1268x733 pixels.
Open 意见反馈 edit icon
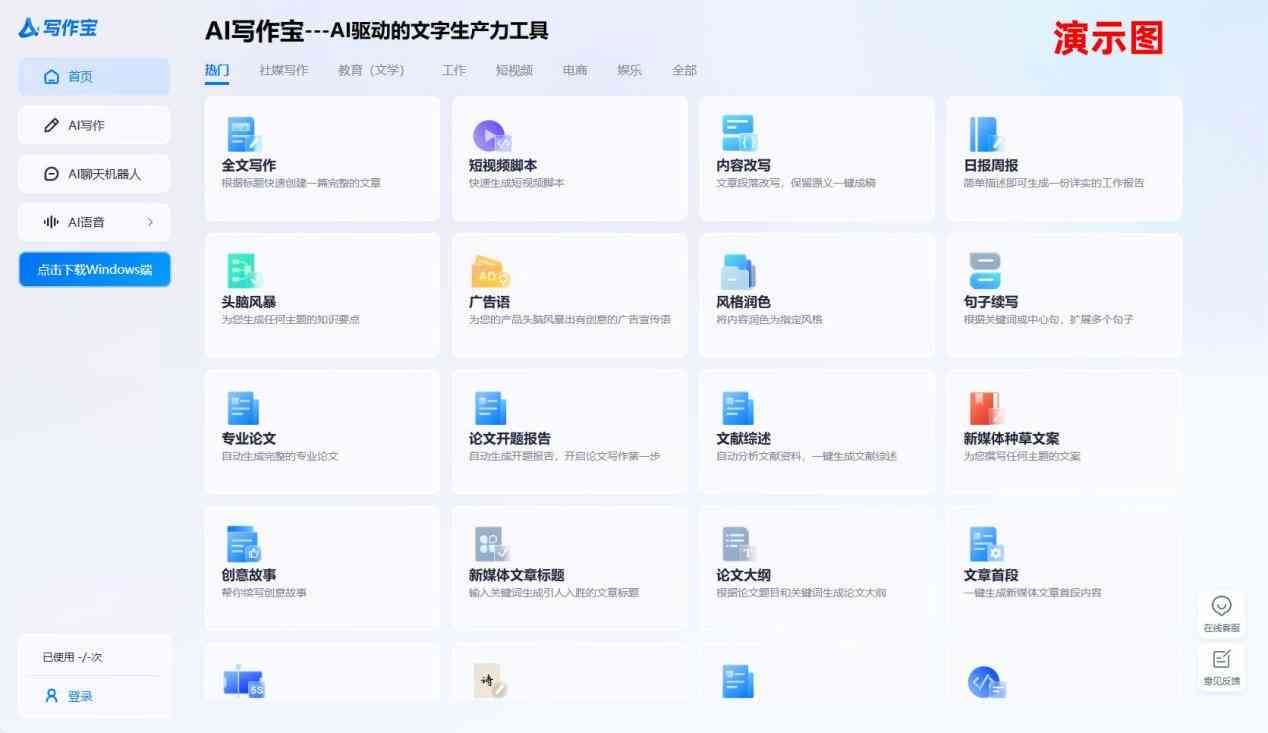[1221, 659]
